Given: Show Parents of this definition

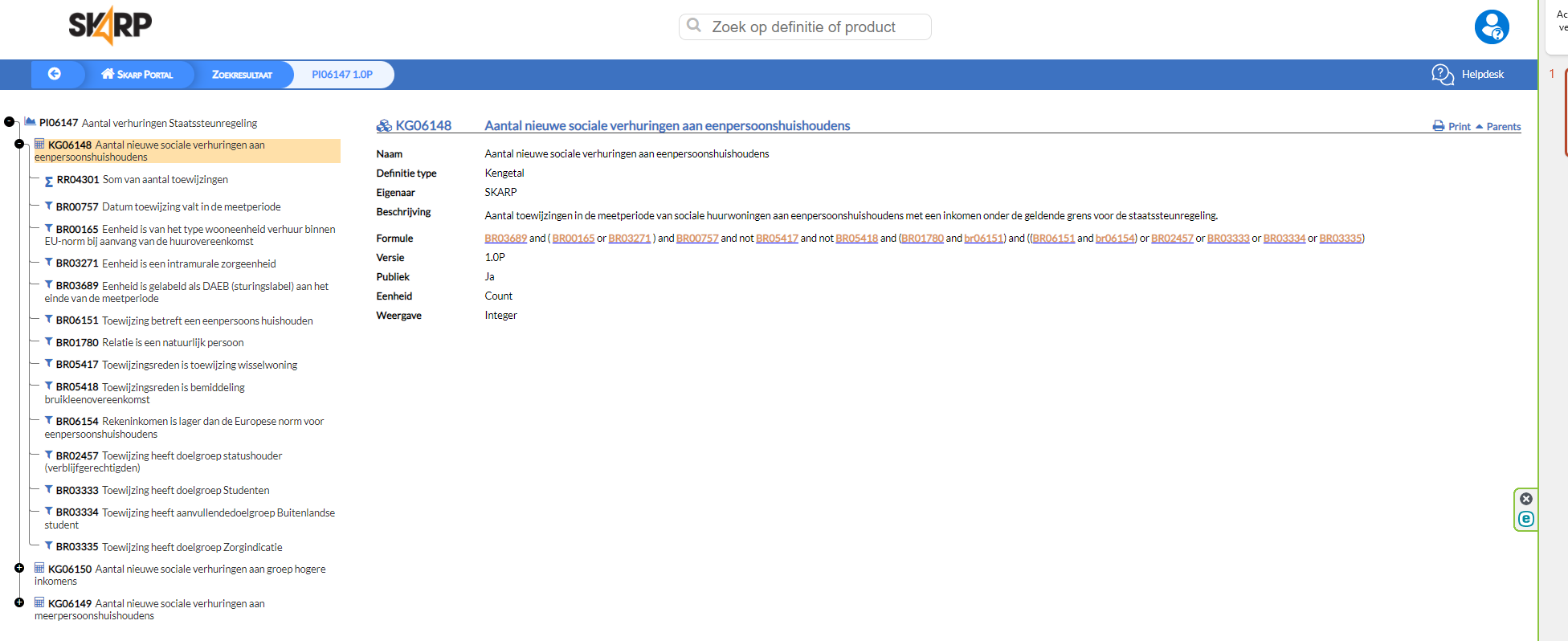Looking at the screenshot, I should [1502, 127].
